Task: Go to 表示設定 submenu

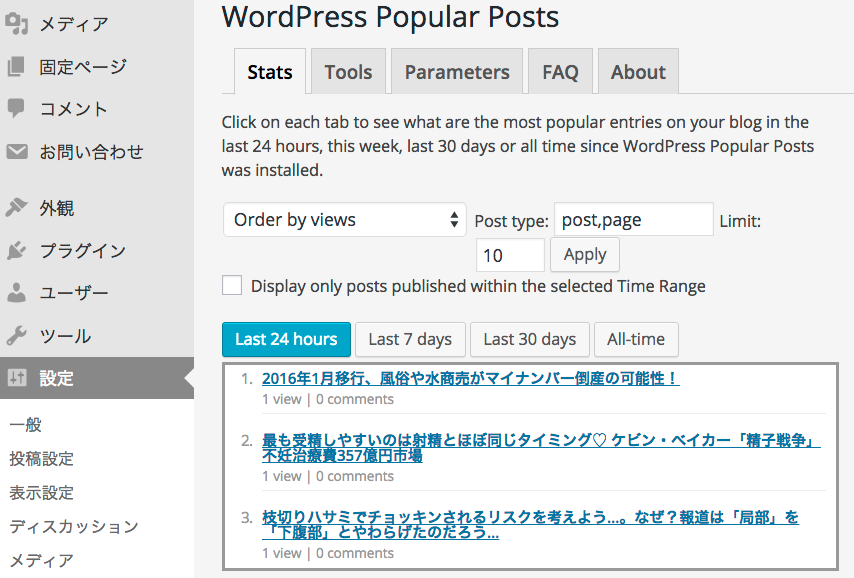Action: click(41, 492)
